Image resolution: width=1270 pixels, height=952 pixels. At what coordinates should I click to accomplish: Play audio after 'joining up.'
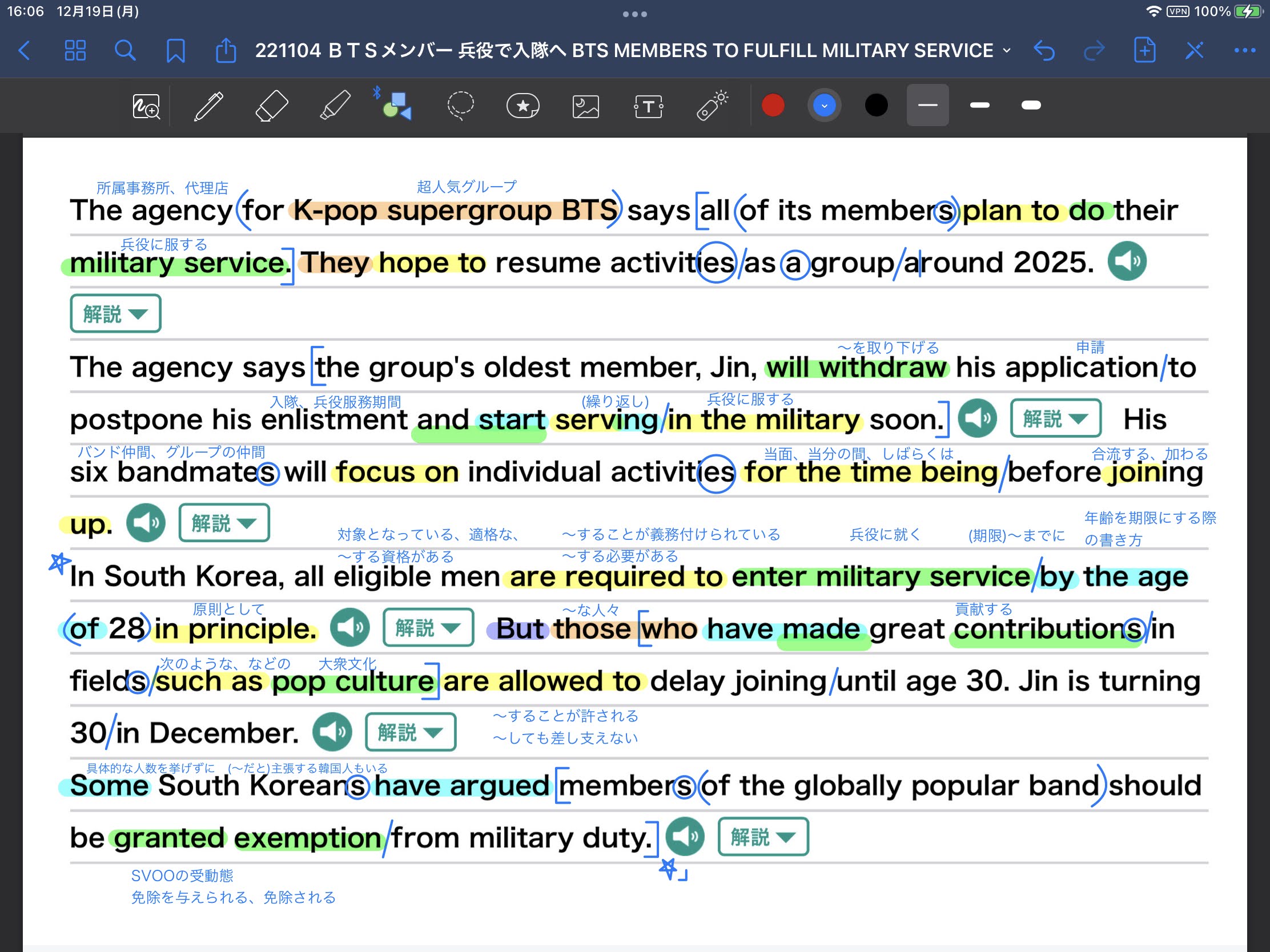coord(146,523)
